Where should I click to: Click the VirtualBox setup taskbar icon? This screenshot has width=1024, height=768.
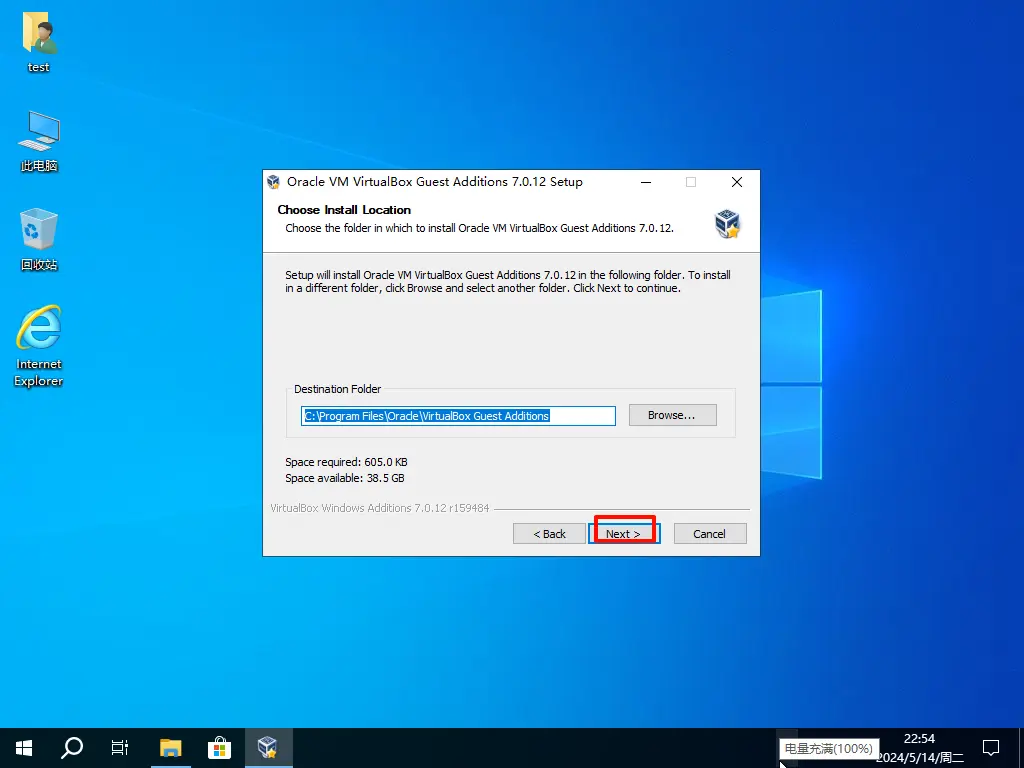268,748
